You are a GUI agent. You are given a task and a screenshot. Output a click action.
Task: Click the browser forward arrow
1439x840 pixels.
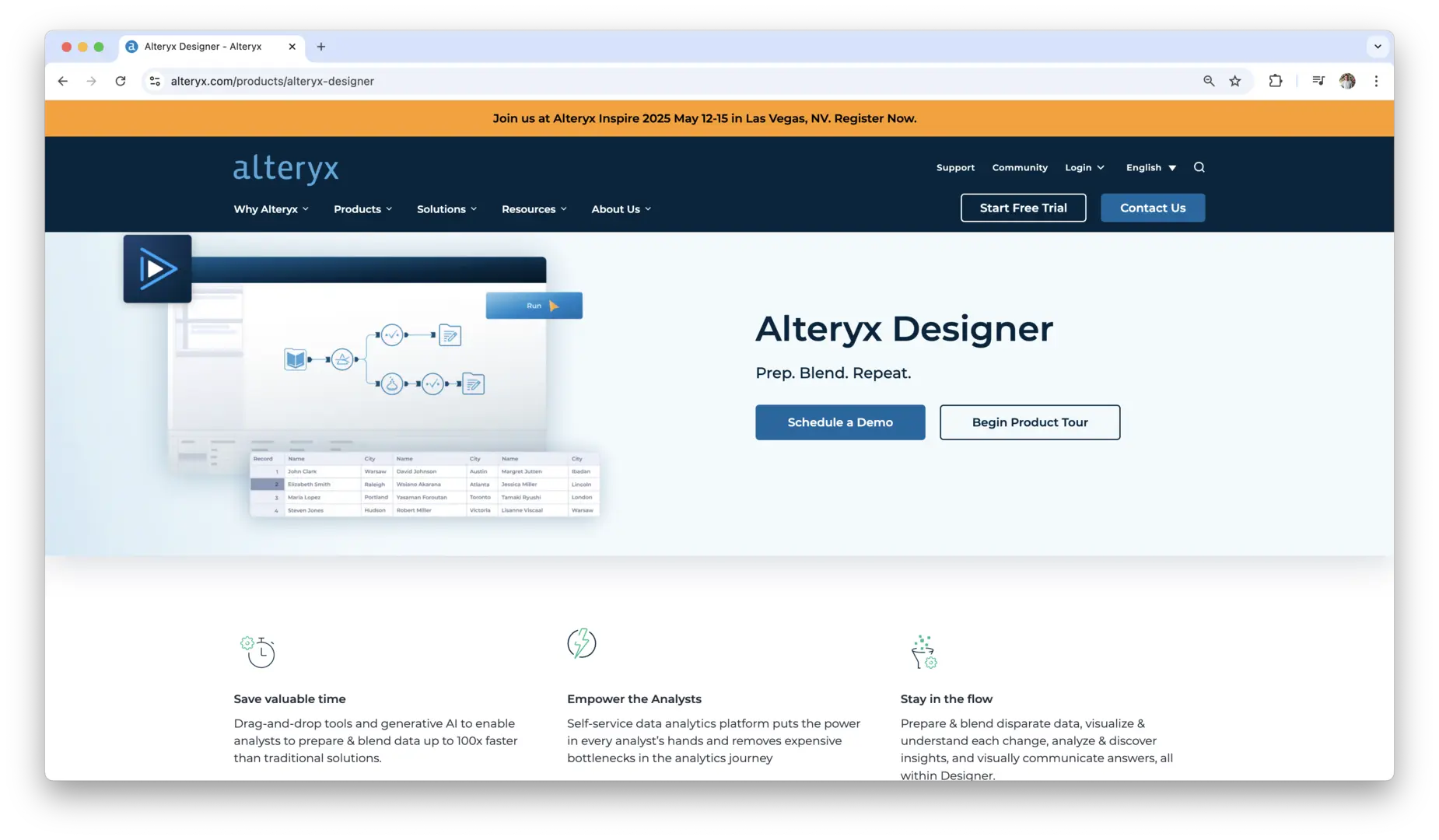[x=92, y=81]
